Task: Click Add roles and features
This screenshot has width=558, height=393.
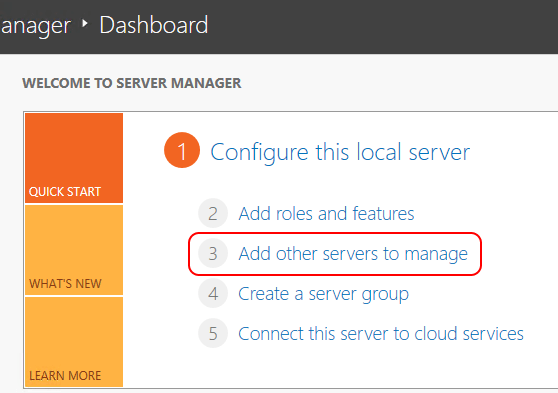Action: tap(326, 214)
